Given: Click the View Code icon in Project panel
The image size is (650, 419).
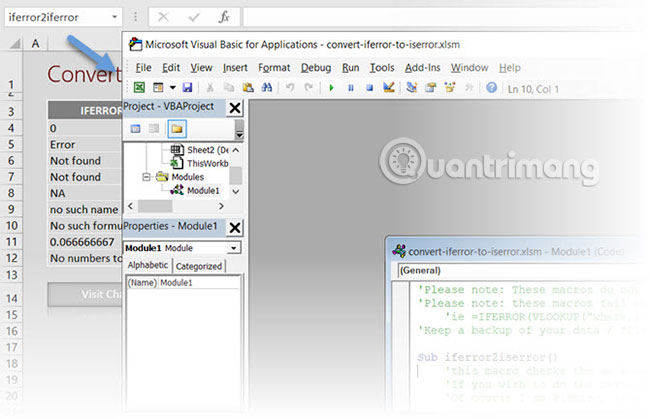Looking at the screenshot, I should [x=136, y=129].
